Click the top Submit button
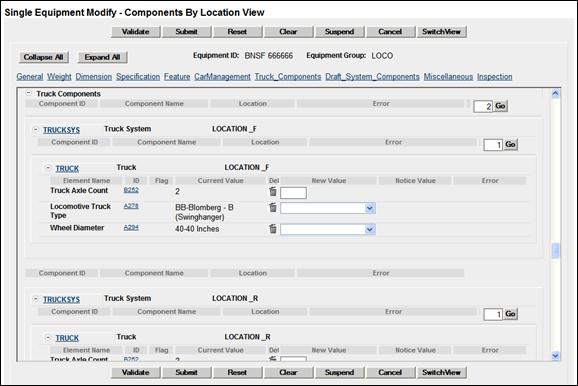Viewport: 578px width, 386px height. pos(187,32)
